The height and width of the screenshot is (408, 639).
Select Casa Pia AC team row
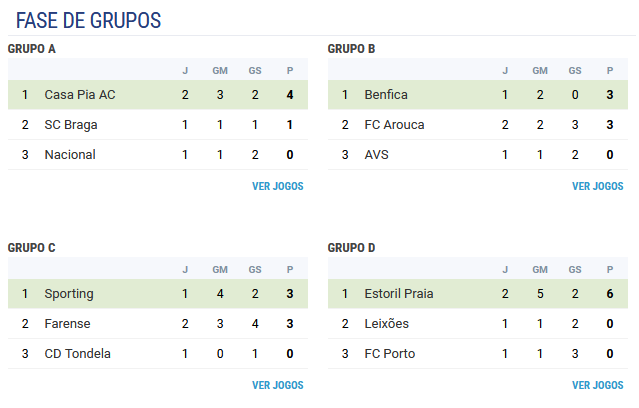(158, 95)
